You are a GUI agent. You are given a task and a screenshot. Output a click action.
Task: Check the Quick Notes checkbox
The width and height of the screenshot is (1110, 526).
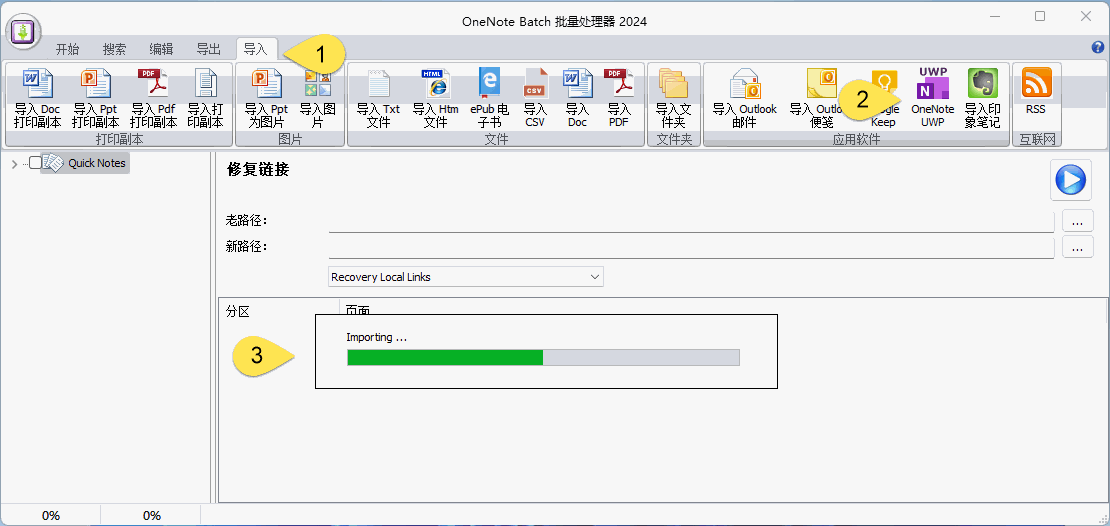pos(35,163)
